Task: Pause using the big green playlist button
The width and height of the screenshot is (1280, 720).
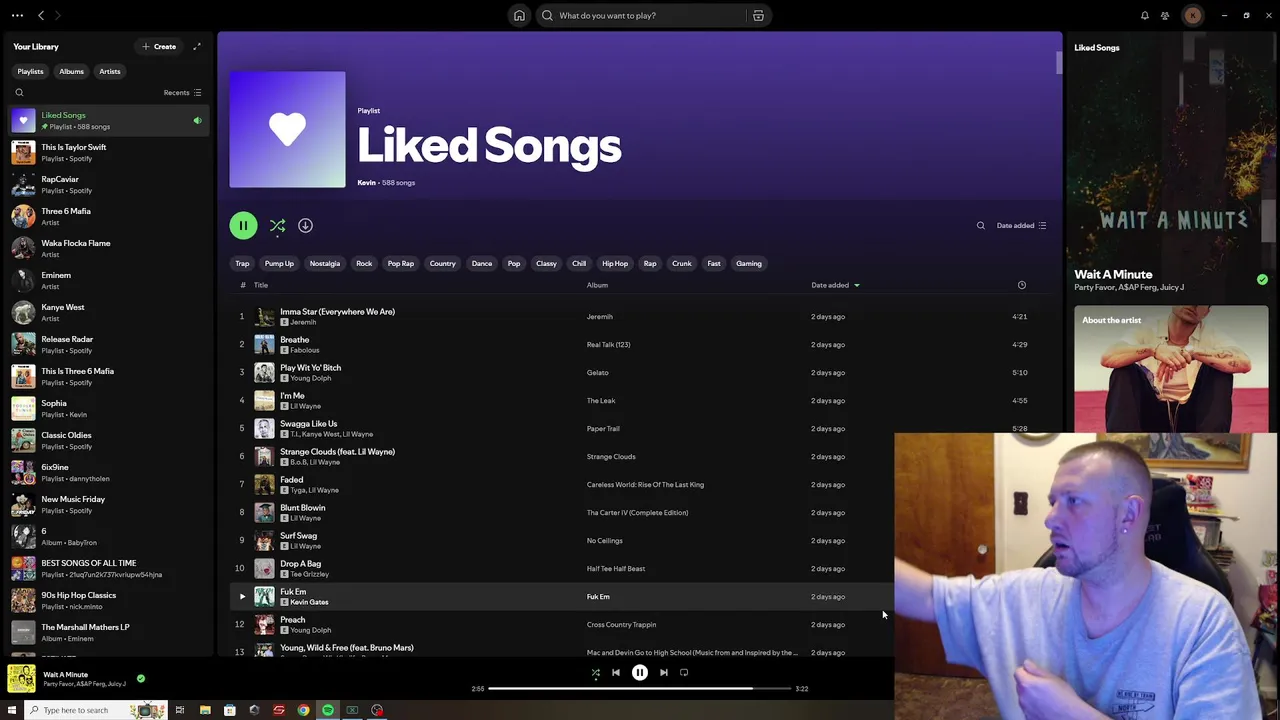Action: tap(243, 226)
